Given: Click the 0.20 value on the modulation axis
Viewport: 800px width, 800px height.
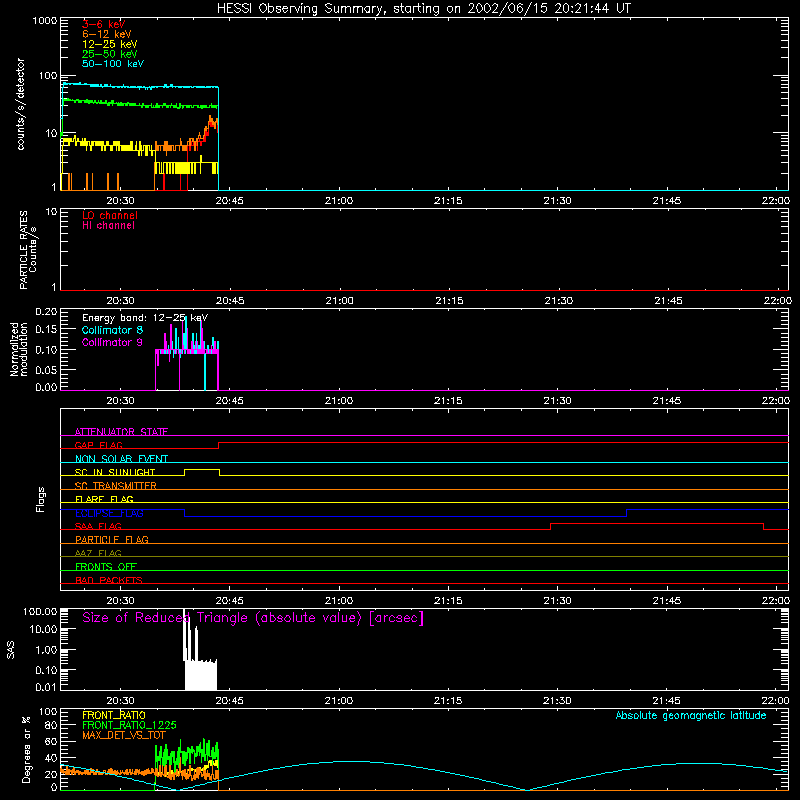Looking at the screenshot, I should coord(46,311).
